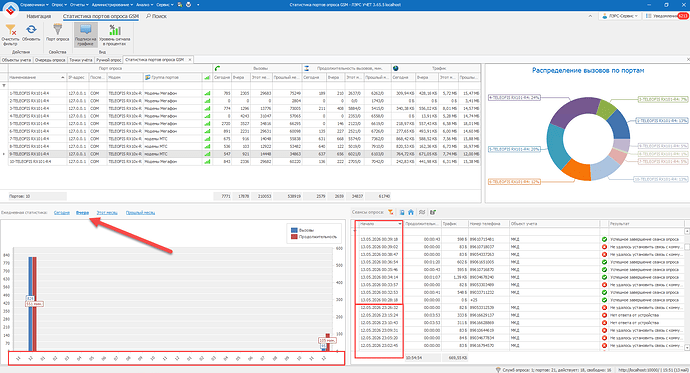This screenshot has width=690, height=373.
Task: Click the green phone Вызовы band icon
Action: 217,68
